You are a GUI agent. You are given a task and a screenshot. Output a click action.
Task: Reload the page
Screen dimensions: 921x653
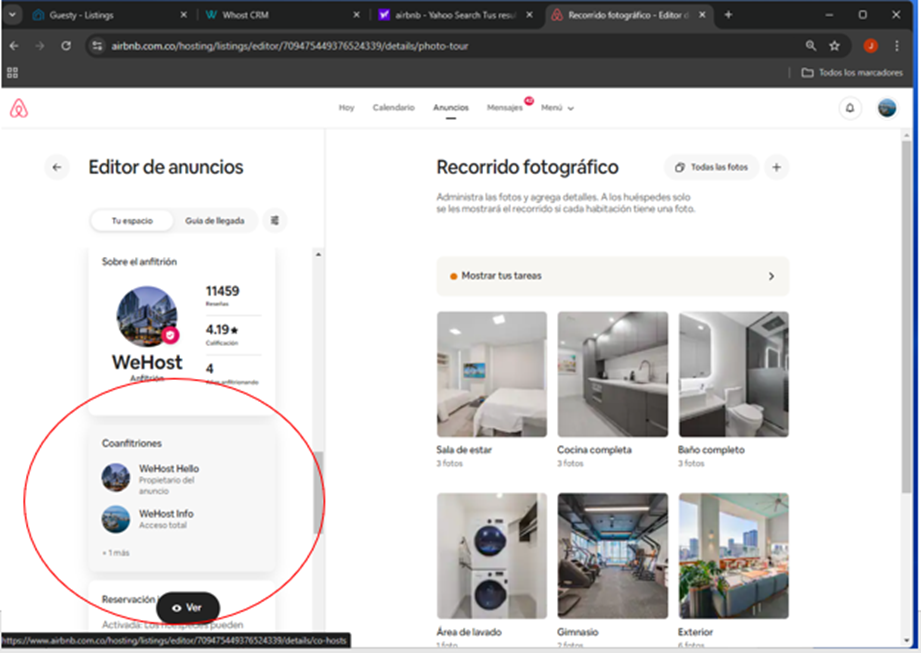pos(66,46)
